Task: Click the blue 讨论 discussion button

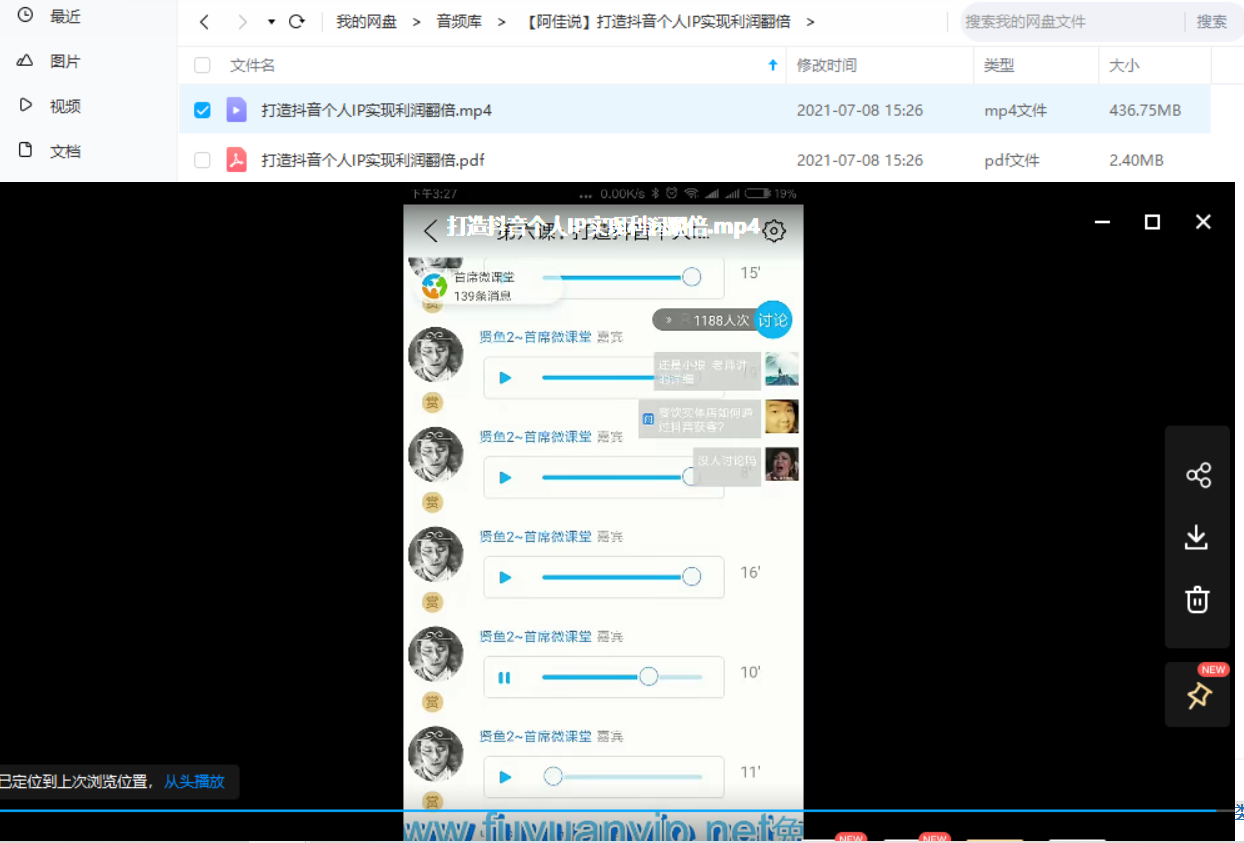Action: coord(773,320)
